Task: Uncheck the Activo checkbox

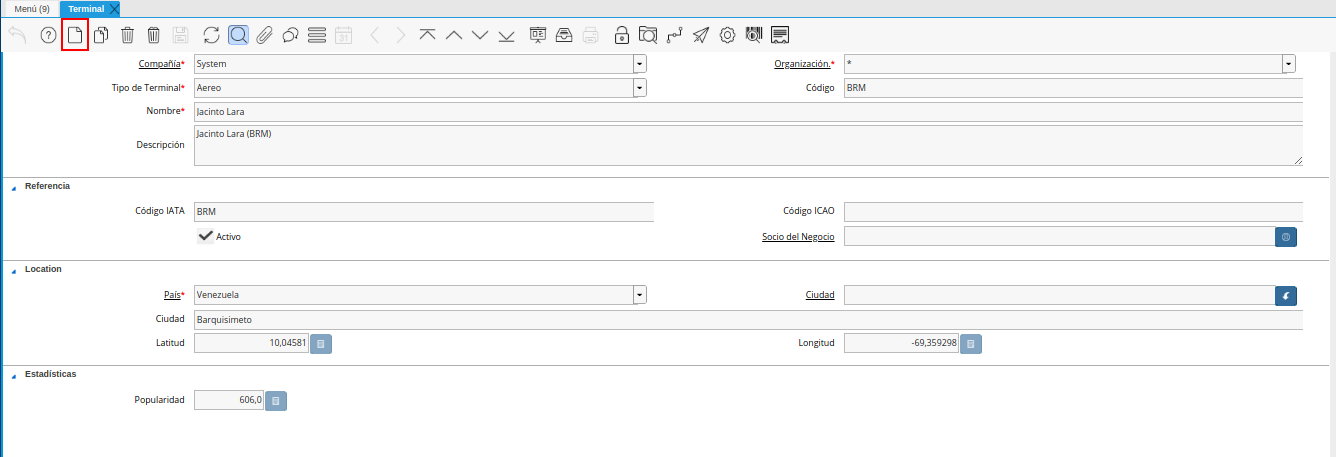Action: click(206, 236)
